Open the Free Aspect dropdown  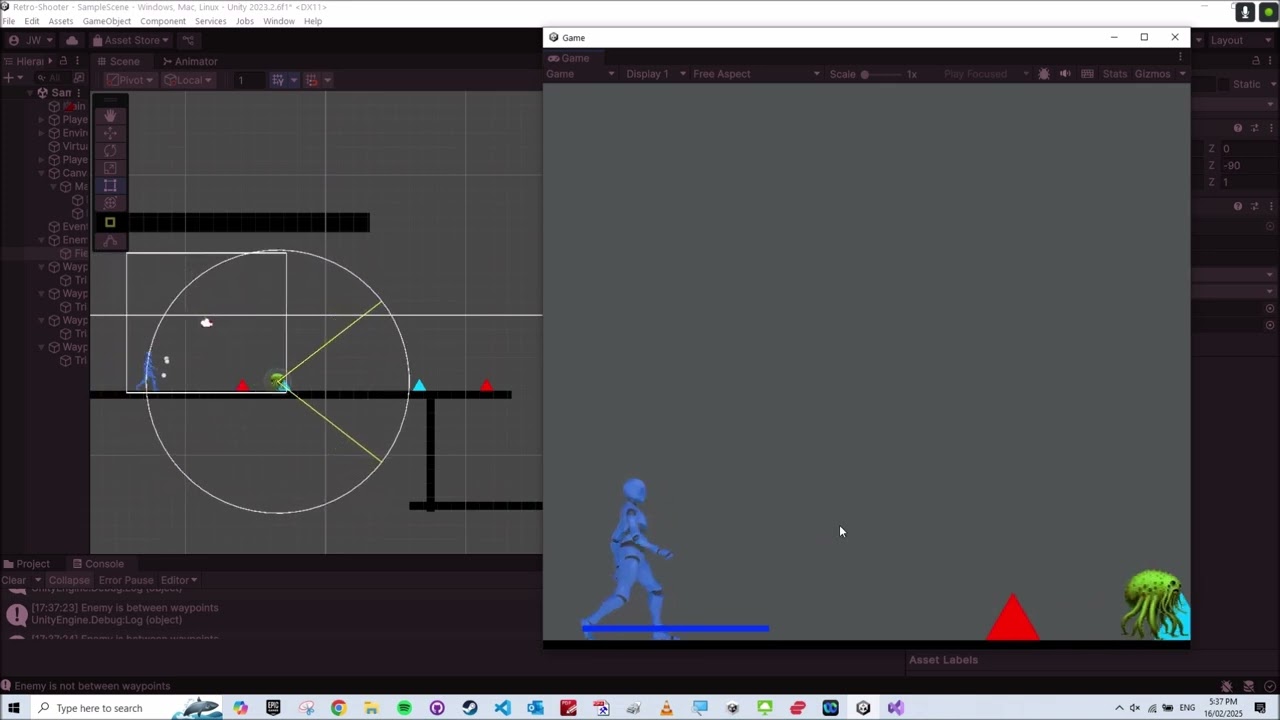tap(757, 74)
